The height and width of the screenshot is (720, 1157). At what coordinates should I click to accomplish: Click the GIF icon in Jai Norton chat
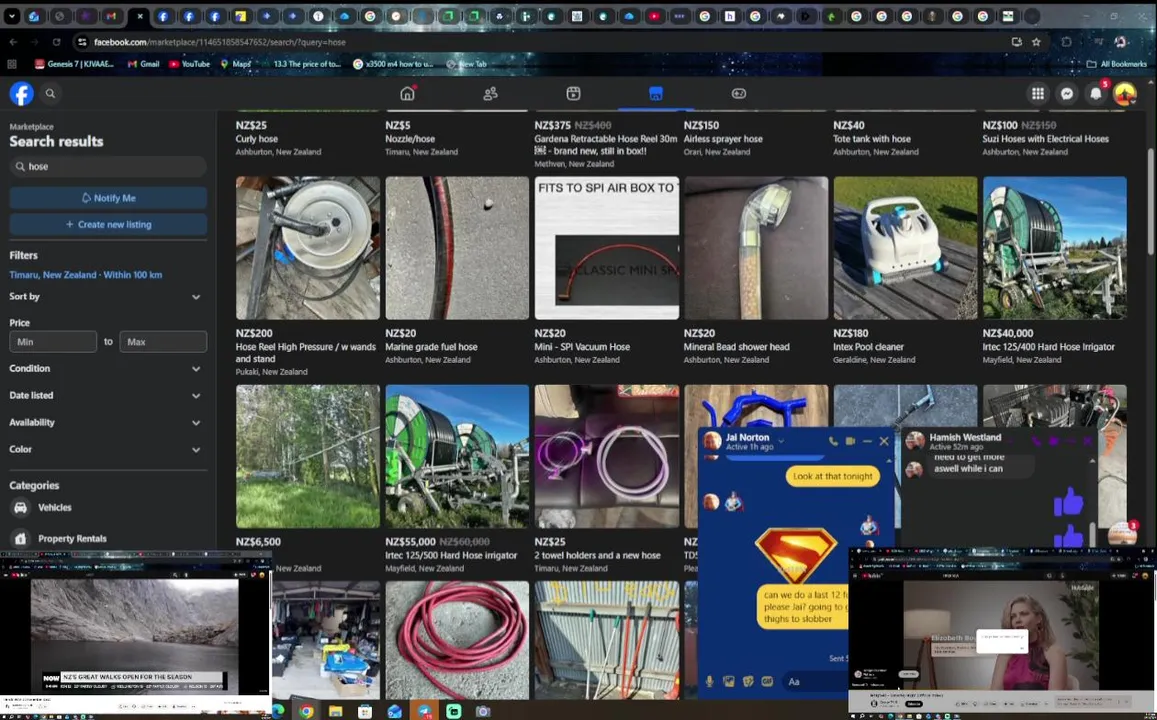[767, 682]
